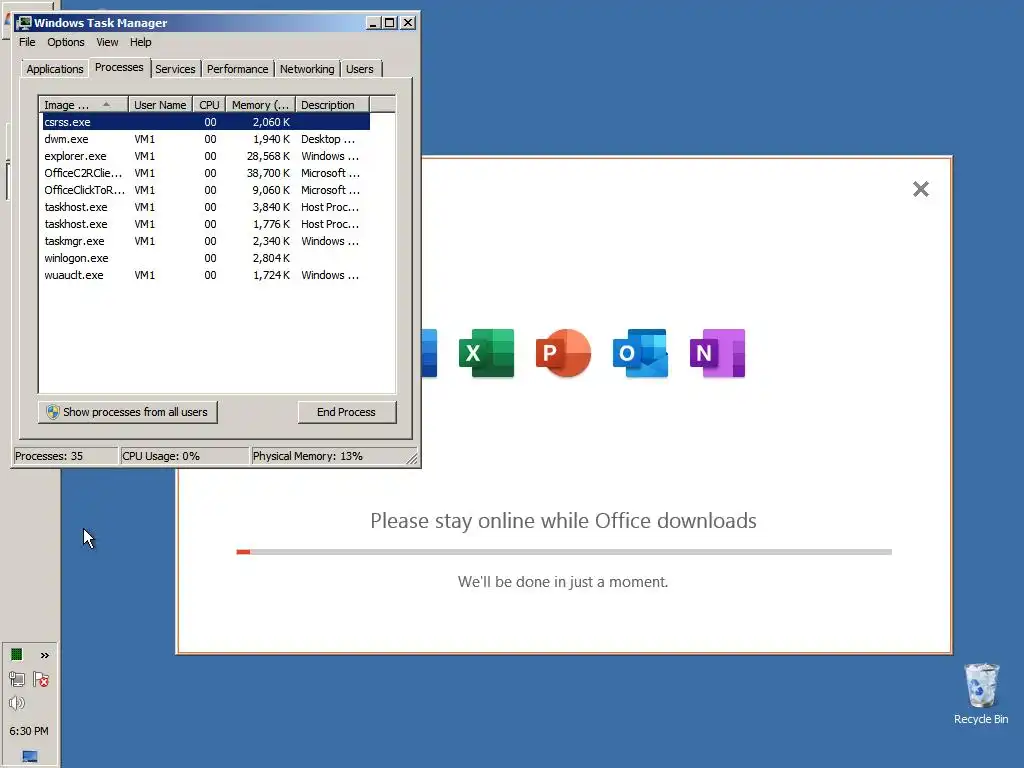Open the Action Center flag tray icon

coord(41,679)
